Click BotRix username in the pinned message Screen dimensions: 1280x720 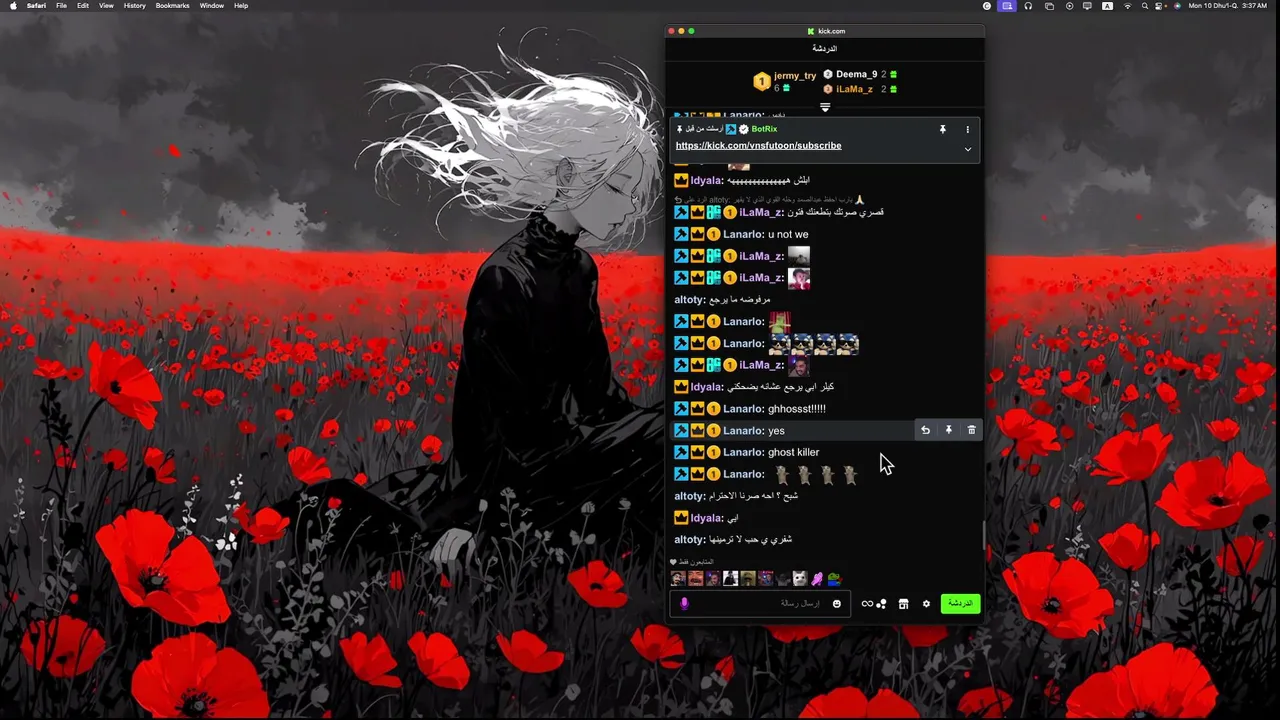(764, 129)
